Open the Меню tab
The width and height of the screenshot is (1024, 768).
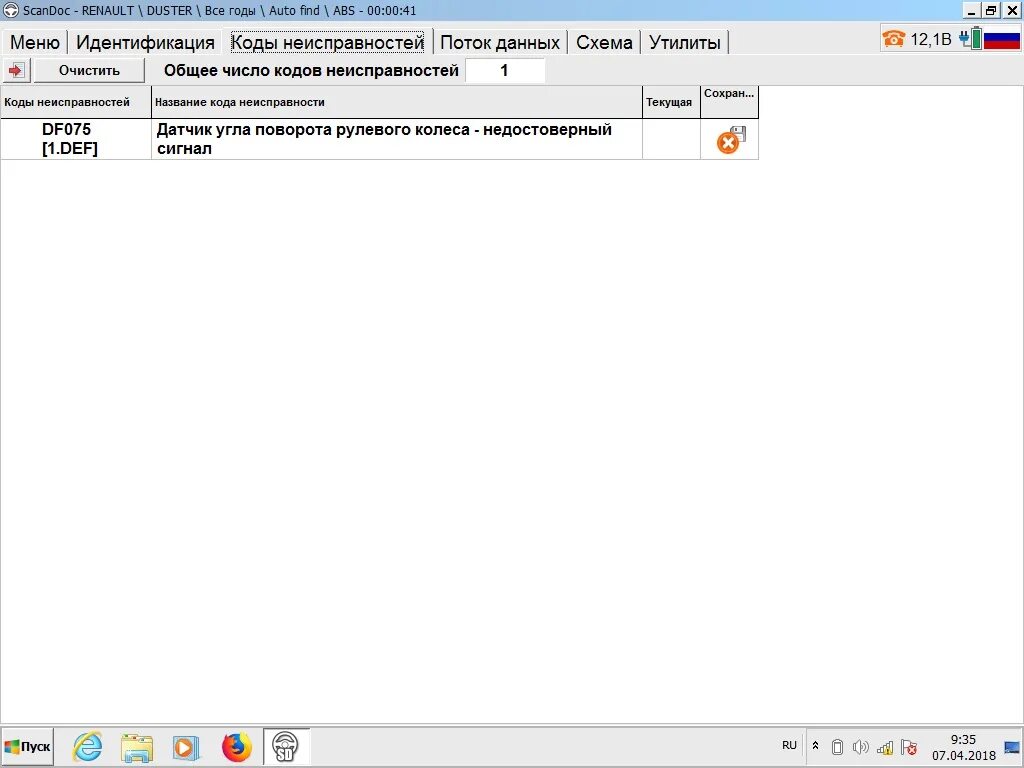coord(35,42)
